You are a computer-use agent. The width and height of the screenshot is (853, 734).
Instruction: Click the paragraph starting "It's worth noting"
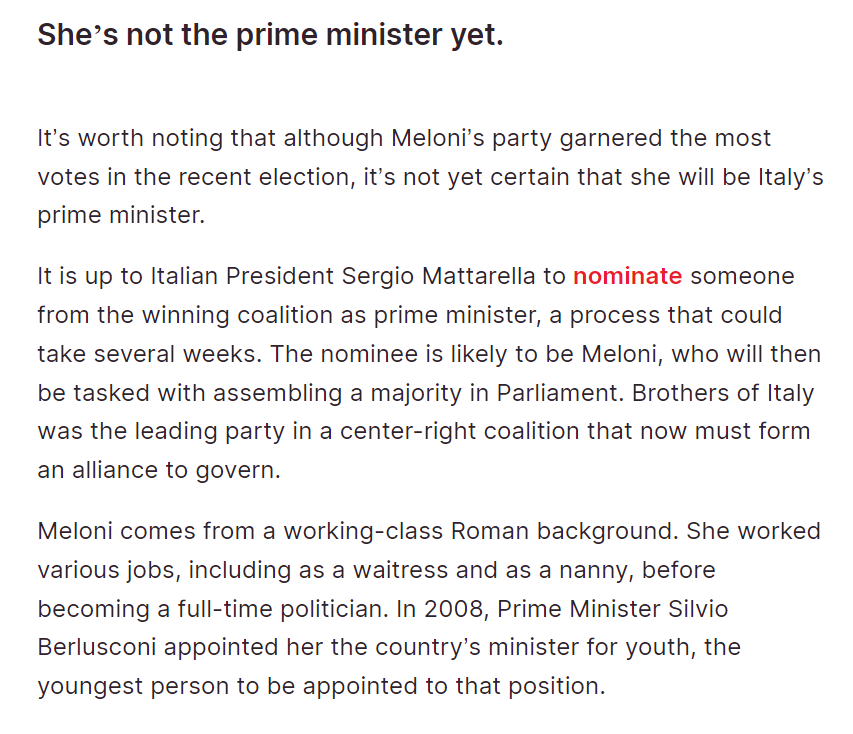430,176
